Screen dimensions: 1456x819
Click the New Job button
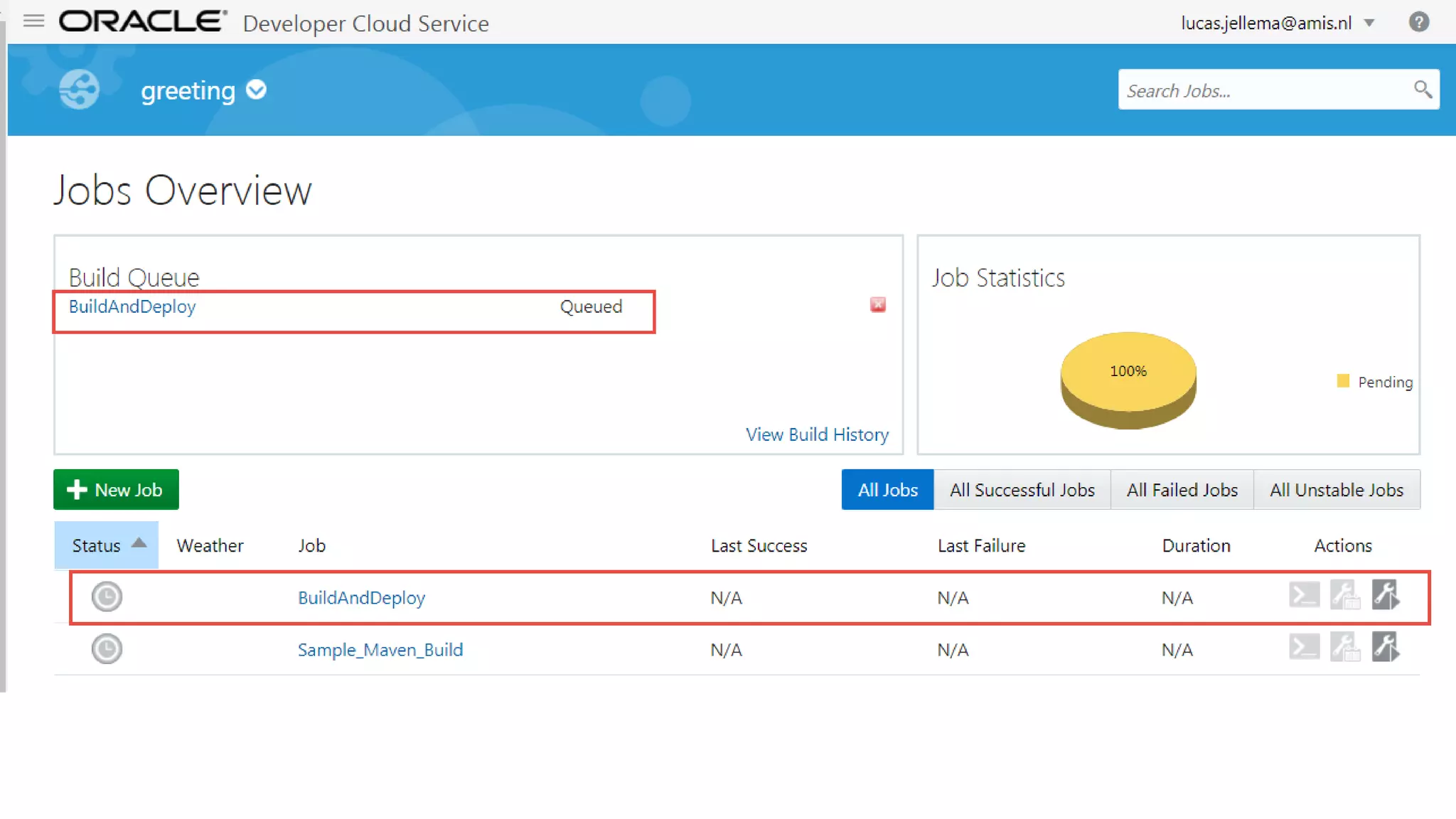tap(116, 490)
